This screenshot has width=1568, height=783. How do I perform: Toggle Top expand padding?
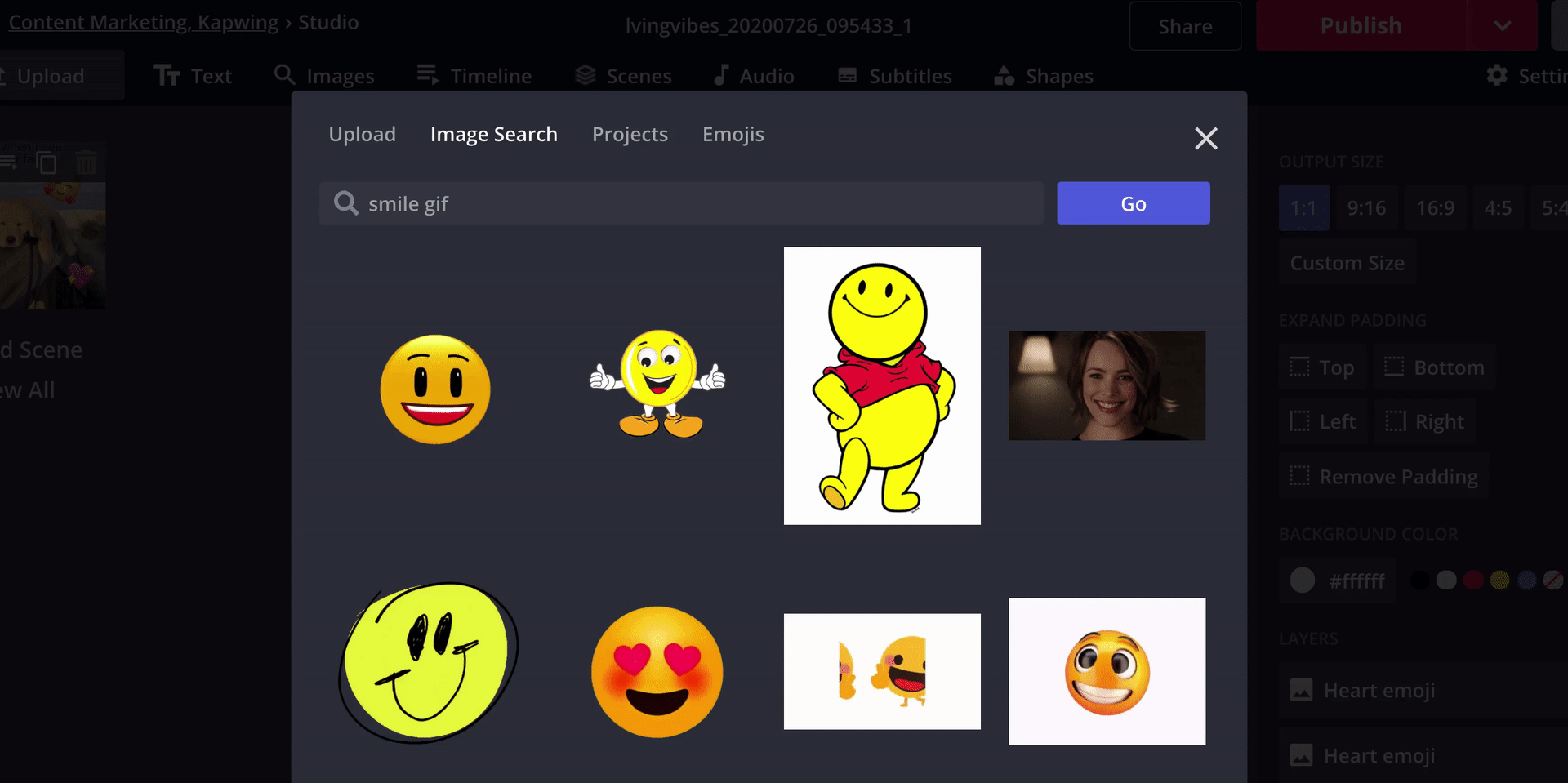[1322, 367]
